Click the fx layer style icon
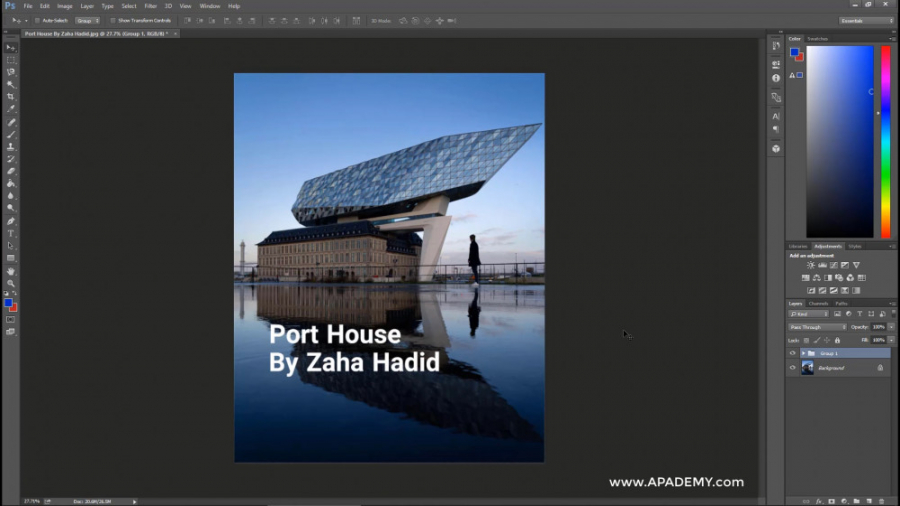Viewport: 900px width, 506px height. click(x=818, y=500)
